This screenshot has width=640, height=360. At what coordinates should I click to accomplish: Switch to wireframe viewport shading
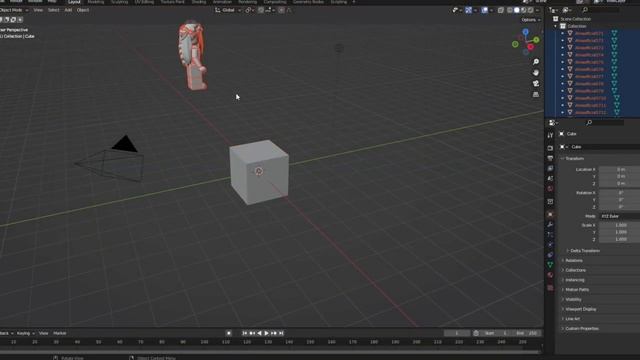510,10
